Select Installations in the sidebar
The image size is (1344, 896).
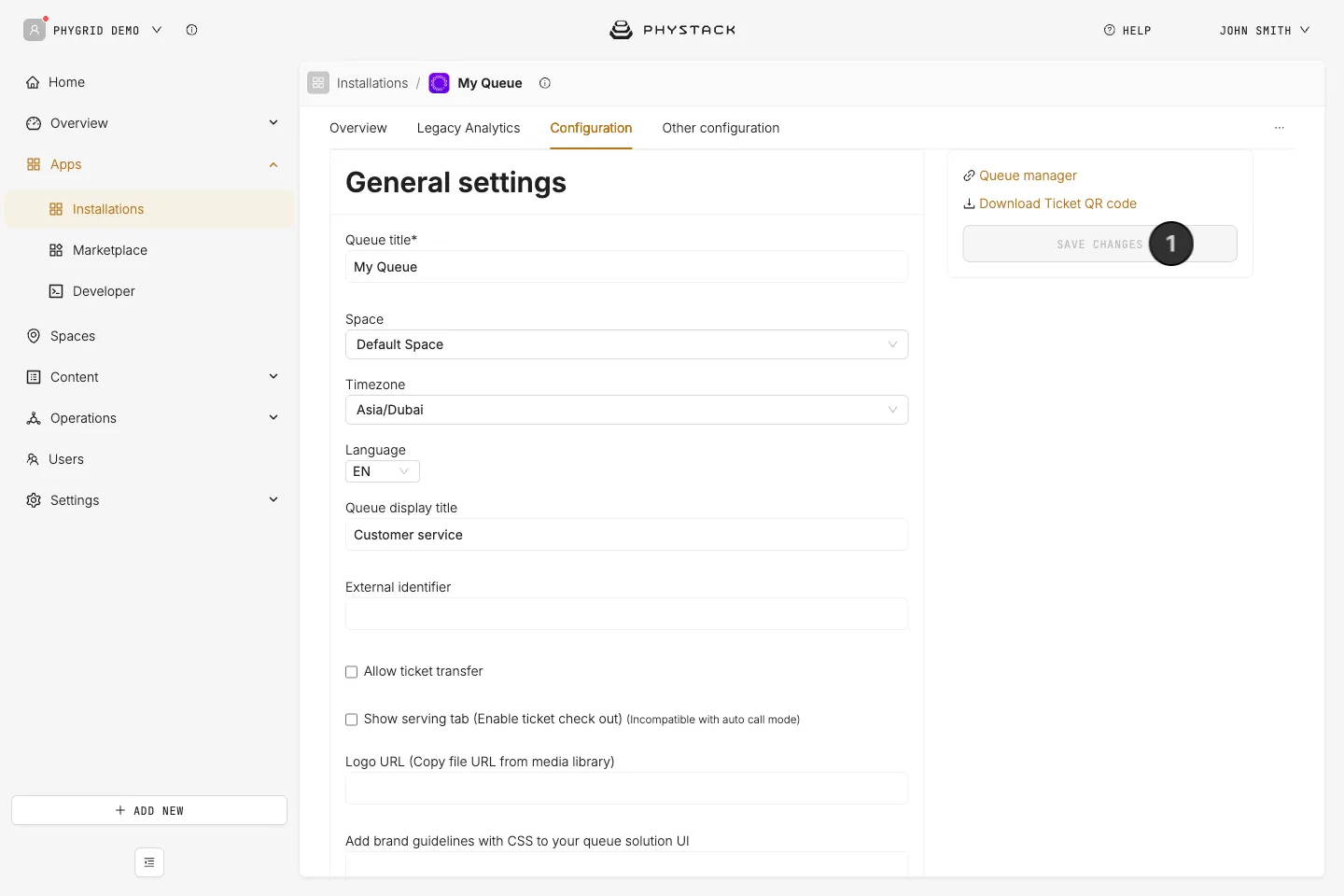(x=149, y=209)
